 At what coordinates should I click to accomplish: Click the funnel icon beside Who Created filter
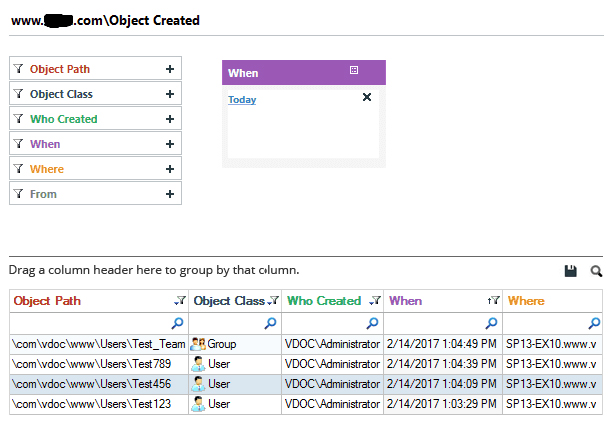click(x=18, y=119)
